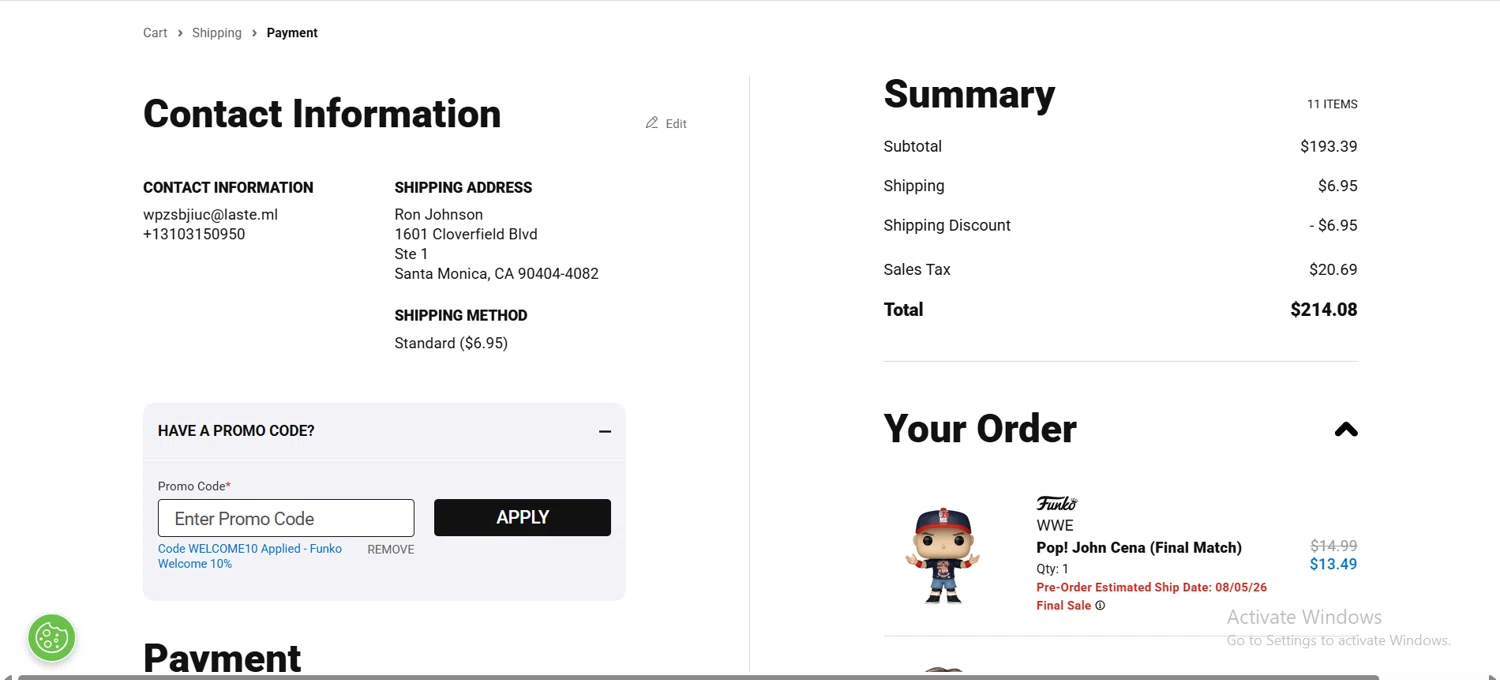
Task: Click the breadcrumb arrow after Cart
Action: click(x=180, y=33)
